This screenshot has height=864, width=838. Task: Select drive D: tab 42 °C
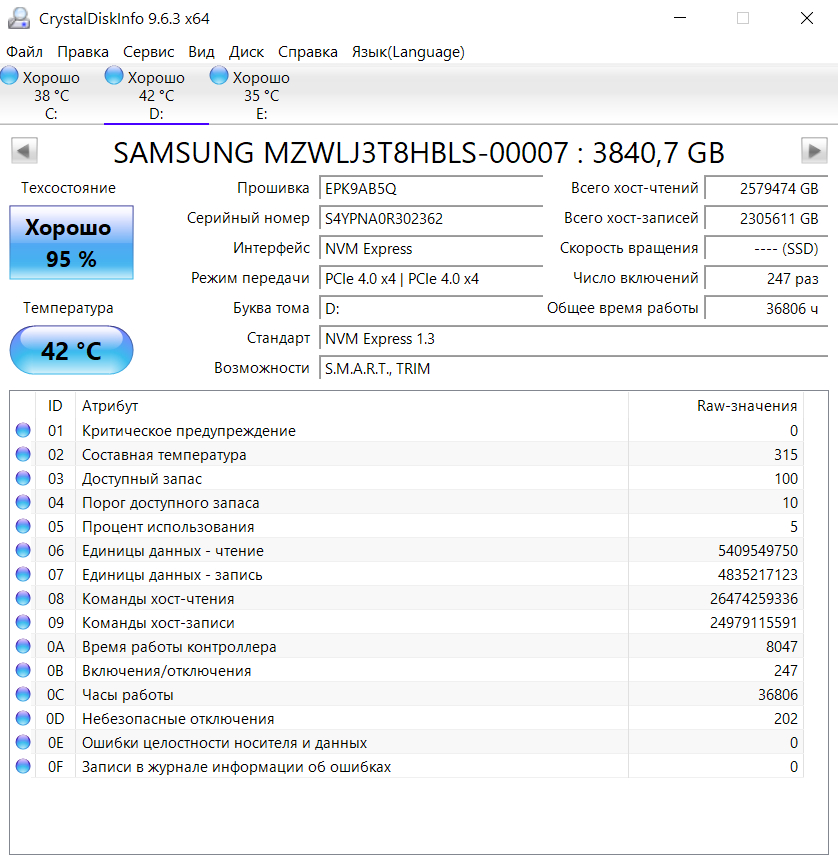pyautogui.click(x=156, y=94)
